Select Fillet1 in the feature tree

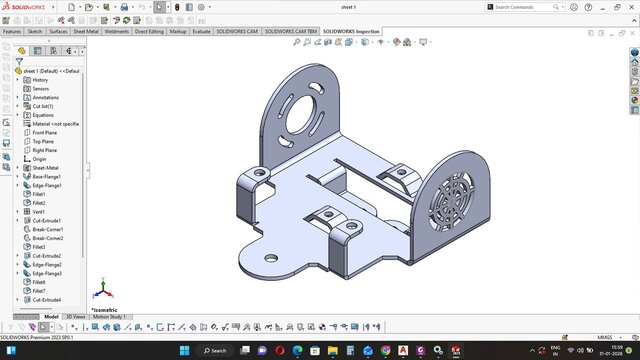pyautogui.click(x=39, y=194)
